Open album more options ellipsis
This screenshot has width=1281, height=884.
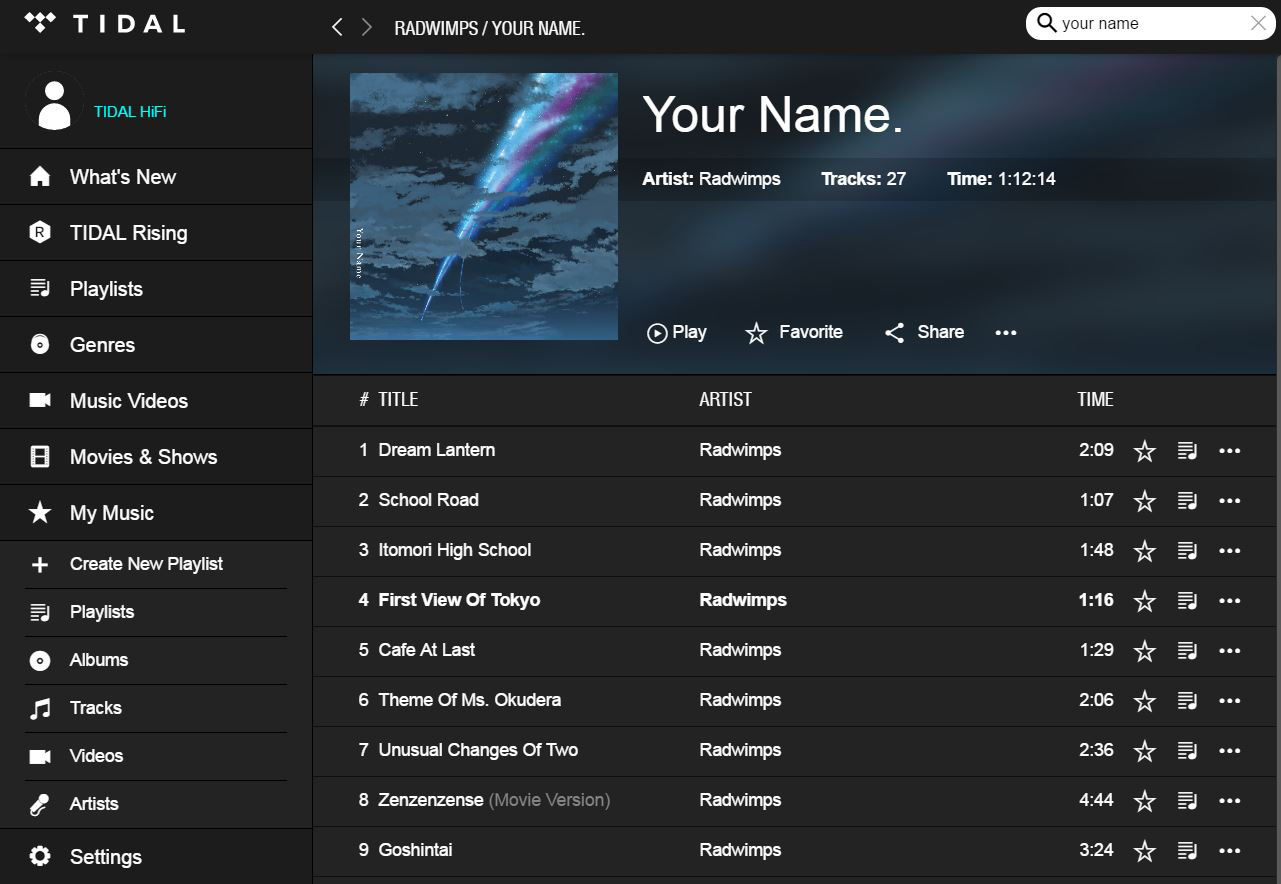click(1006, 333)
